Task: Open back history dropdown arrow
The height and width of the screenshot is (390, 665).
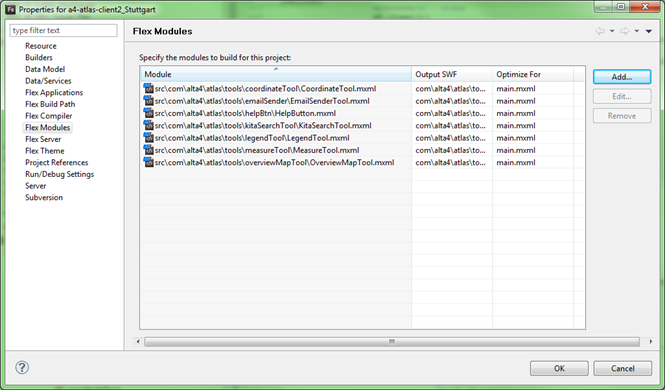Action: point(612,31)
